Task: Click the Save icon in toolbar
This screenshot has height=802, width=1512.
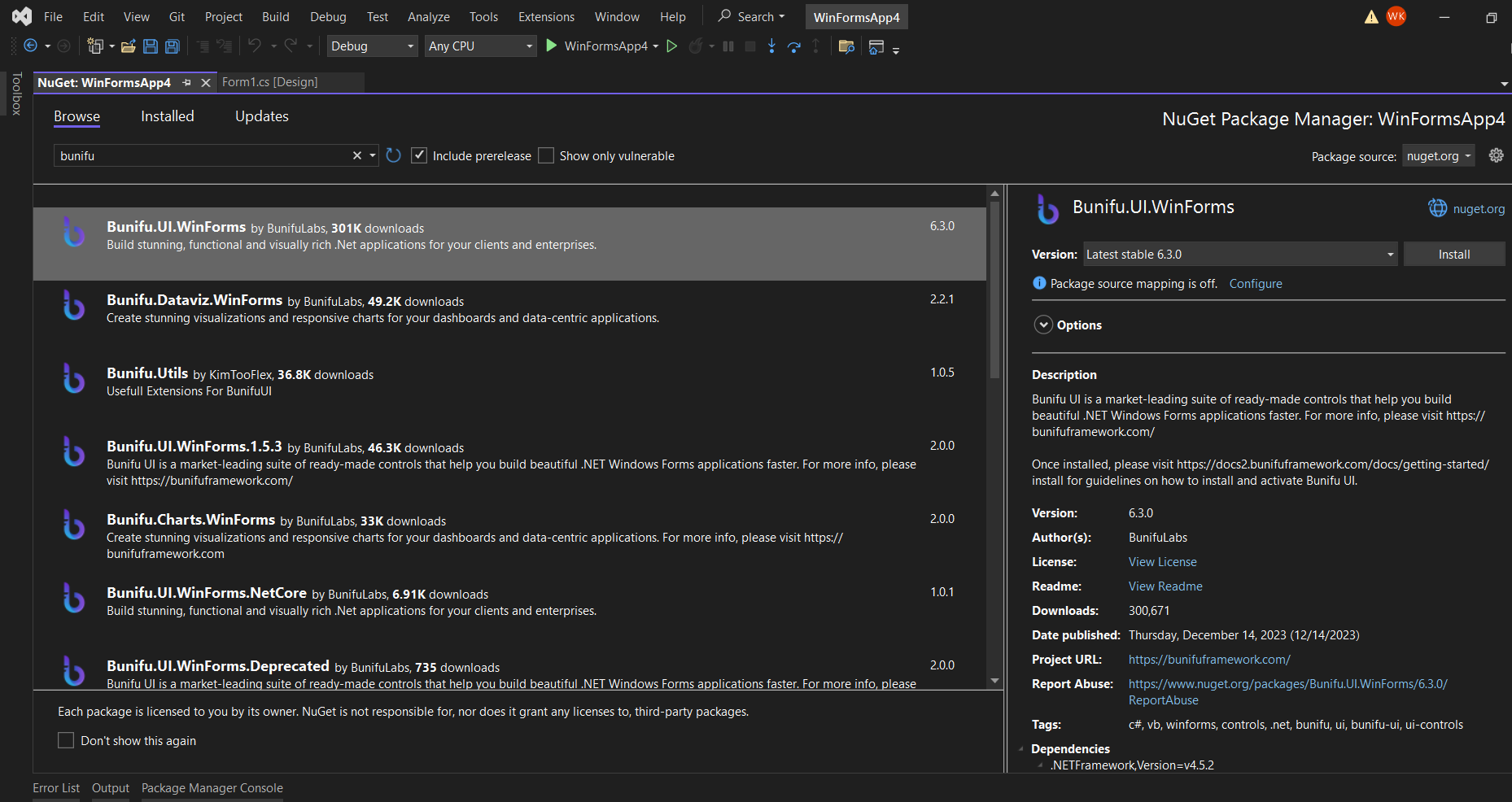Action: click(x=151, y=46)
